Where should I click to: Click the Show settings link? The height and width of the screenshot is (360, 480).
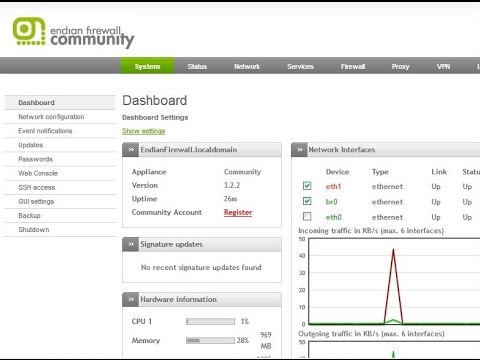point(143,131)
